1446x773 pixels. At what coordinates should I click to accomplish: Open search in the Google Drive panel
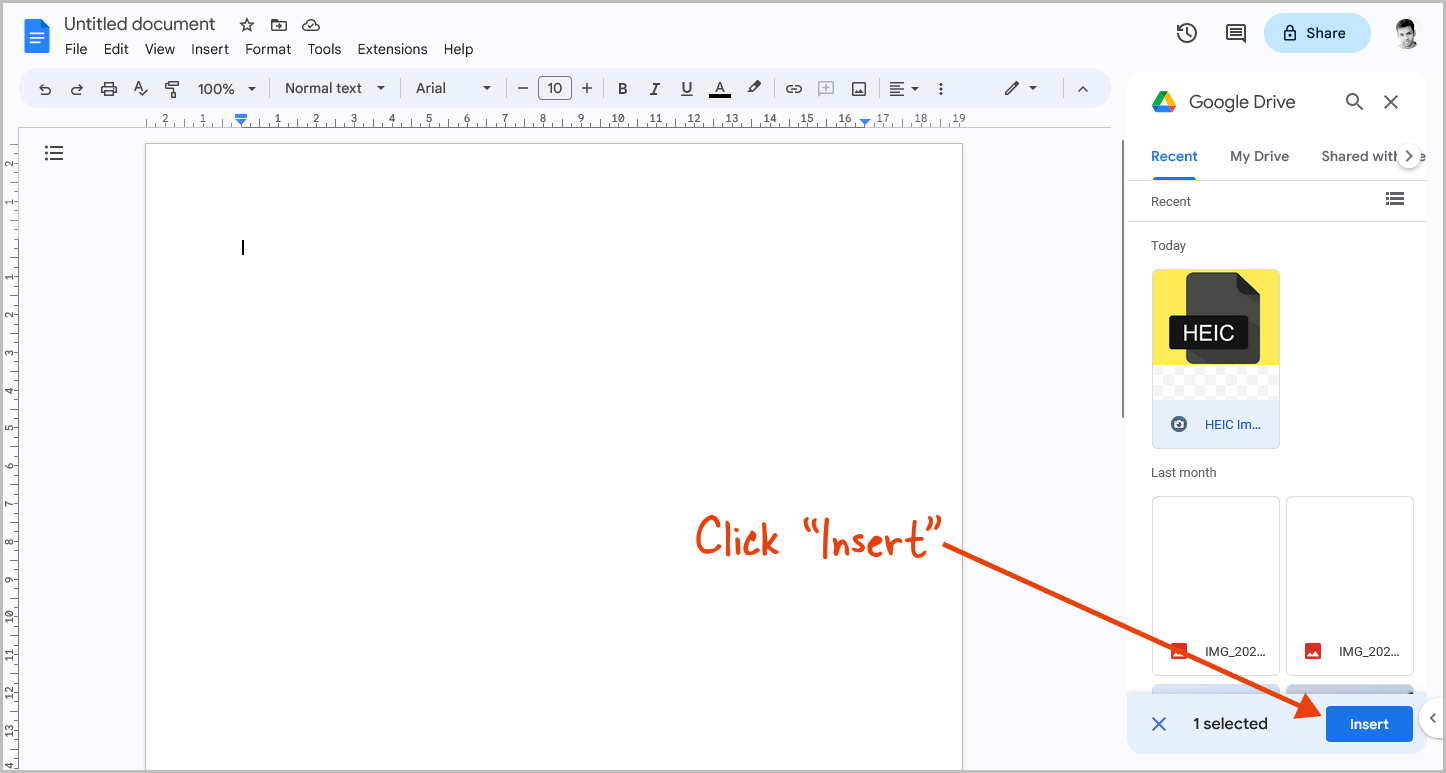pos(1354,101)
